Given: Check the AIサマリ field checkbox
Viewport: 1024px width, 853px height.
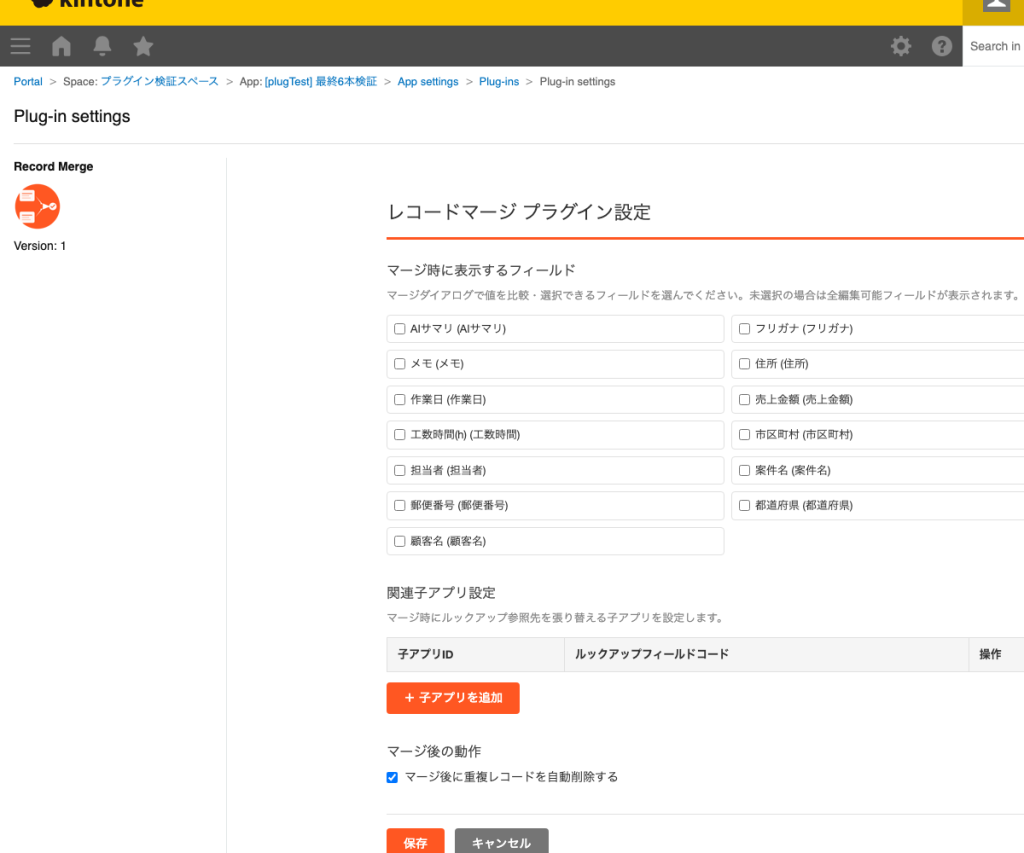Looking at the screenshot, I should tap(398, 328).
